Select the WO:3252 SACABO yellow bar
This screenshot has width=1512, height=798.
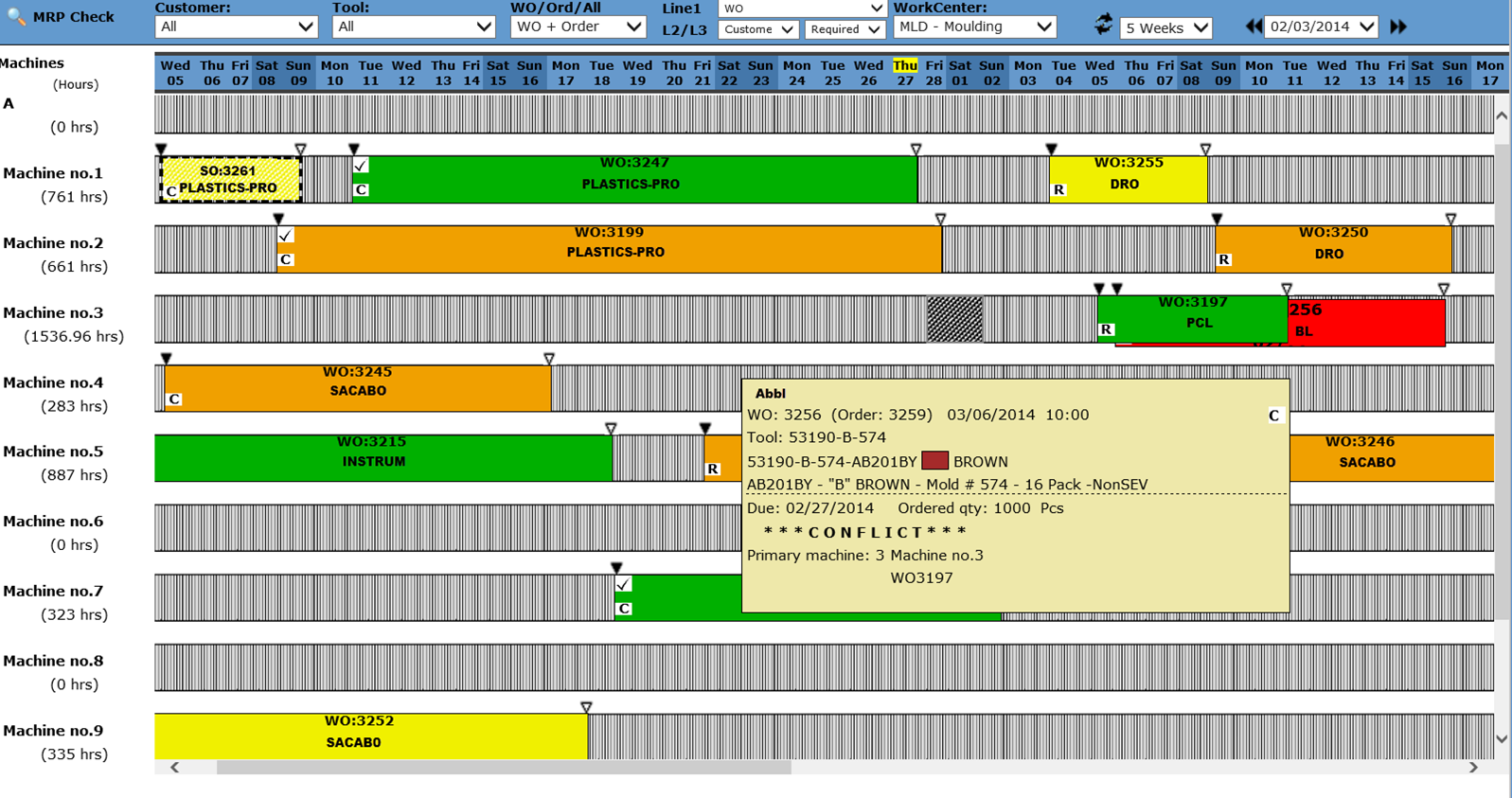(371, 736)
